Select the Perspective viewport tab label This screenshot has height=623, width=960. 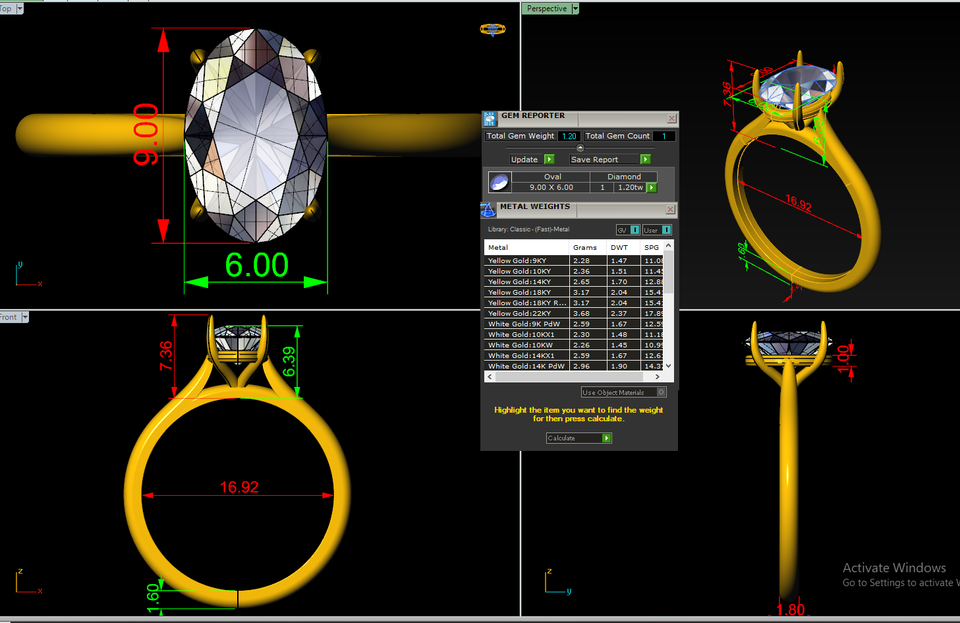(546, 9)
